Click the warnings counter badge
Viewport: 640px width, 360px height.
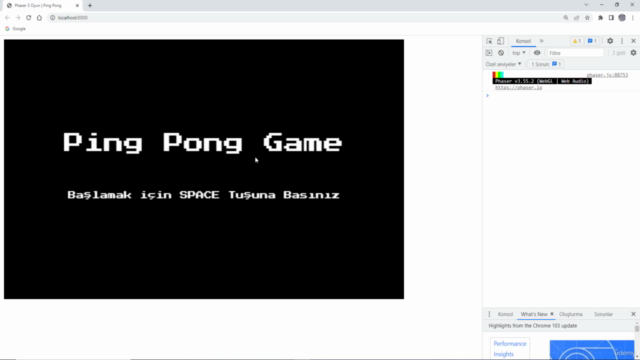pyautogui.click(x=576, y=41)
